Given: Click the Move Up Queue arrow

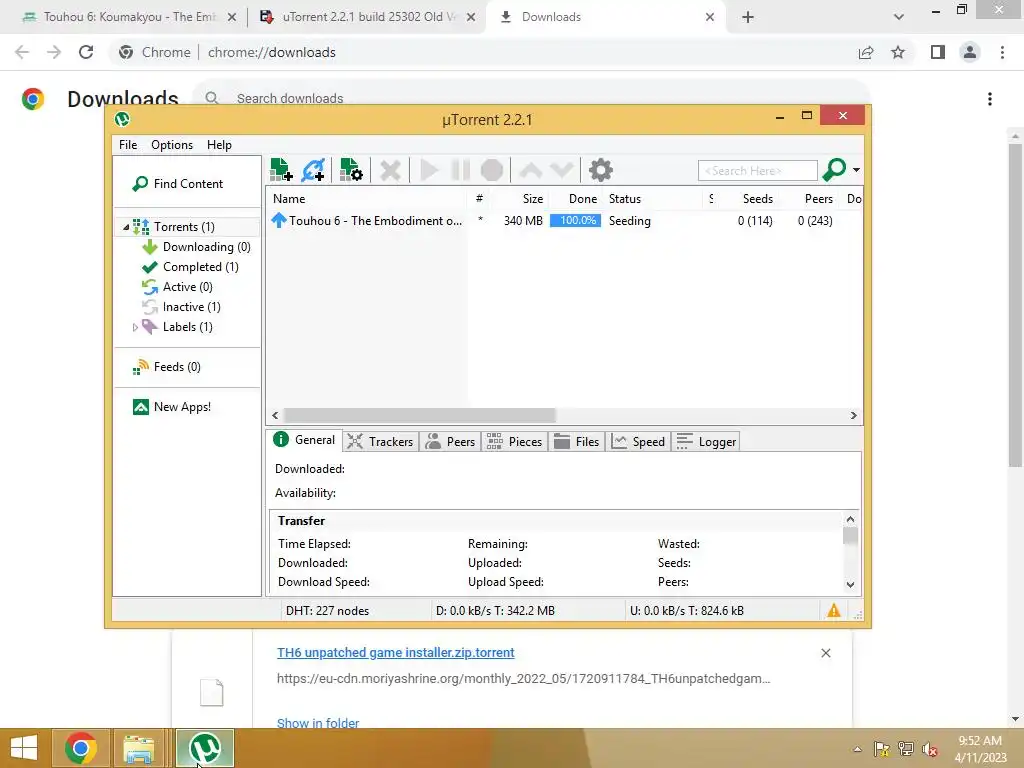Looking at the screenshot, I should [x=531, y=170].
